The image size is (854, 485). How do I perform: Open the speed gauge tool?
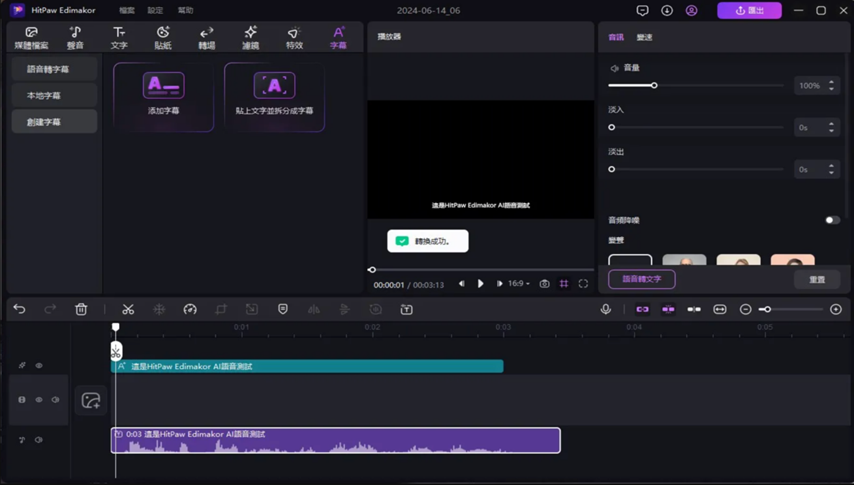click(190, 310)
